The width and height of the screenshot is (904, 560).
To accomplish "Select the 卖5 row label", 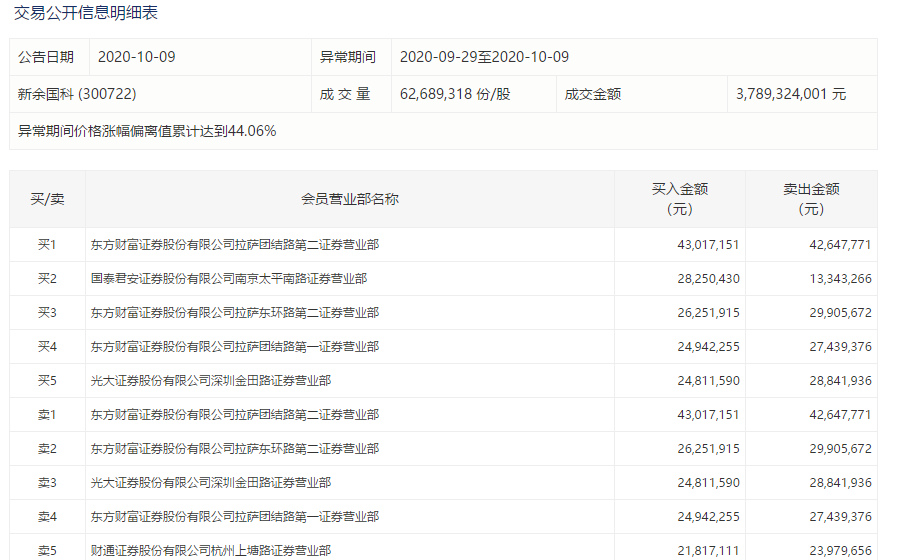I will pos(47,551).
